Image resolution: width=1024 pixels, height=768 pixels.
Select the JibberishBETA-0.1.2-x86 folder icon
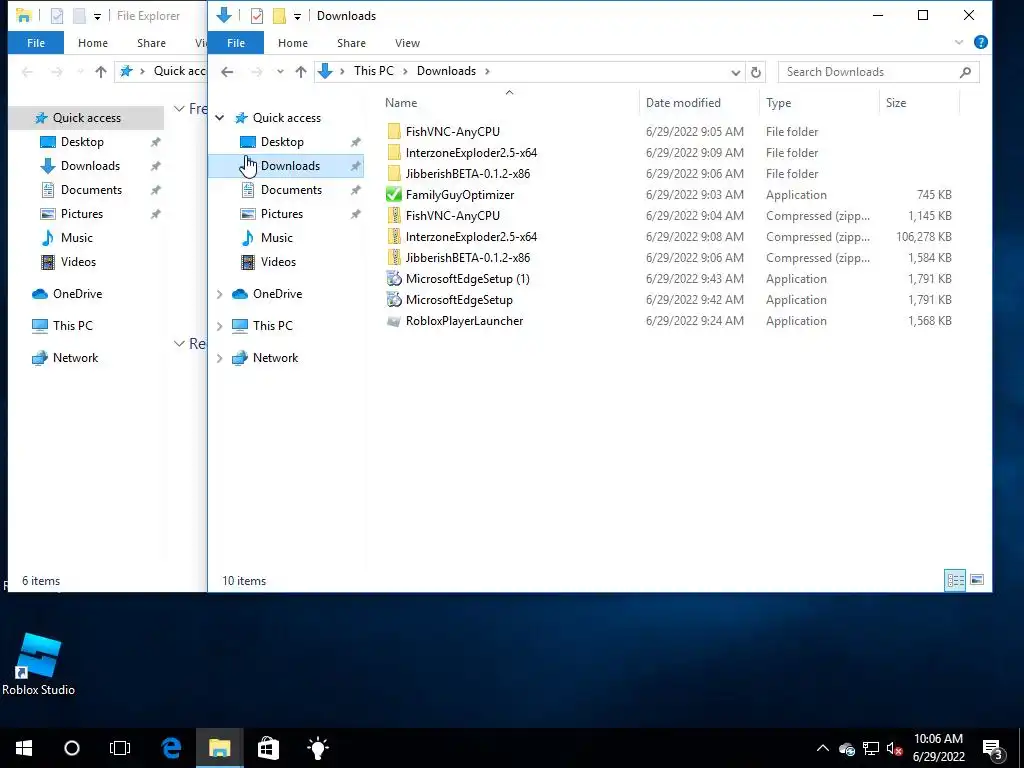point(394,174)
